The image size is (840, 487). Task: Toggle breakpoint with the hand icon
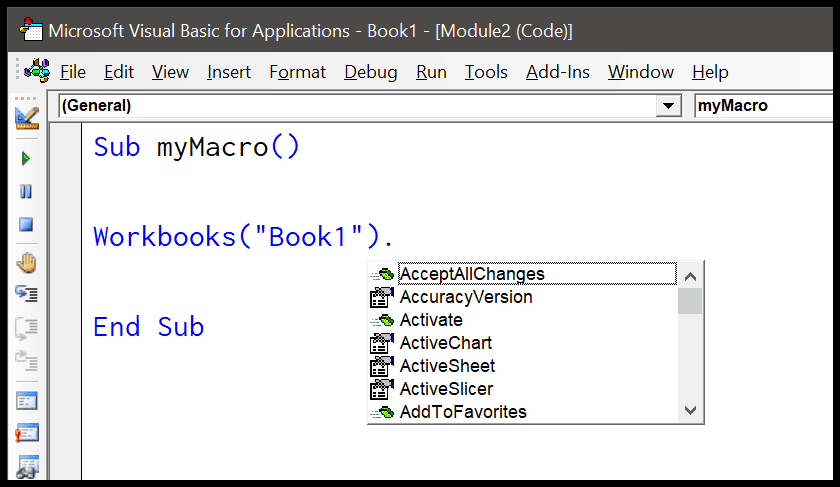[x=26, y=263]
